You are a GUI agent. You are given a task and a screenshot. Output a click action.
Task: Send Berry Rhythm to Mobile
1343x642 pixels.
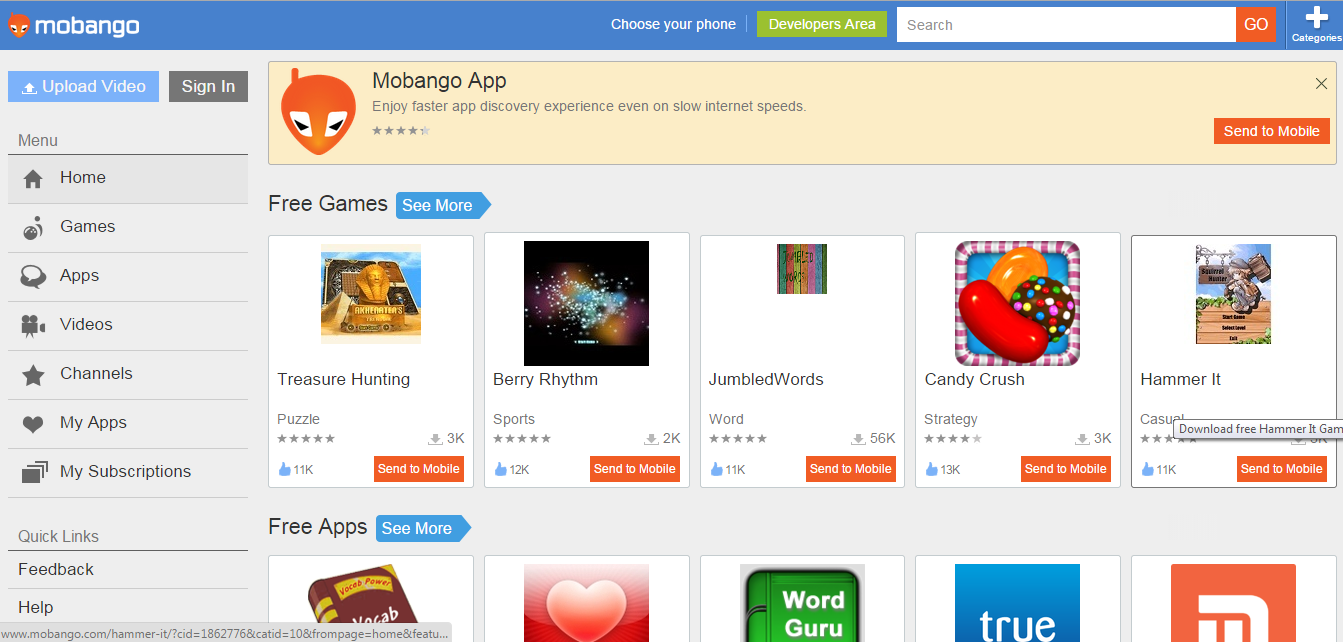tap(635, 469)
